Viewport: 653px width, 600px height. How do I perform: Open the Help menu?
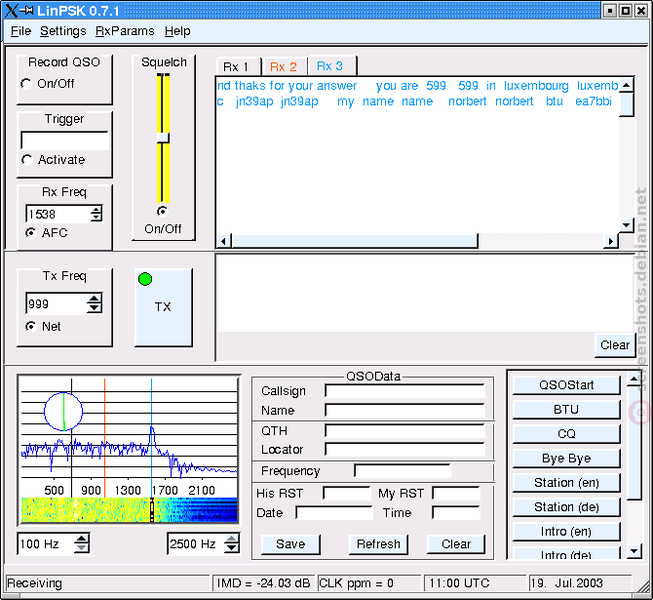point(177,31)
